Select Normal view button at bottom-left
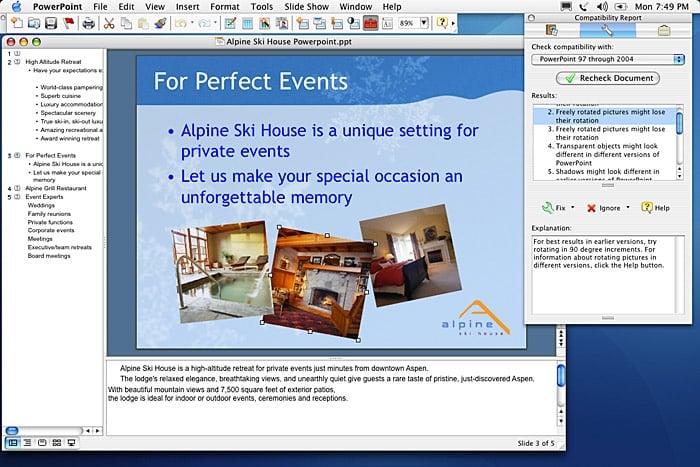Image resolution: width=700 pixels, height=467 pixels. [x=13, y=442]
